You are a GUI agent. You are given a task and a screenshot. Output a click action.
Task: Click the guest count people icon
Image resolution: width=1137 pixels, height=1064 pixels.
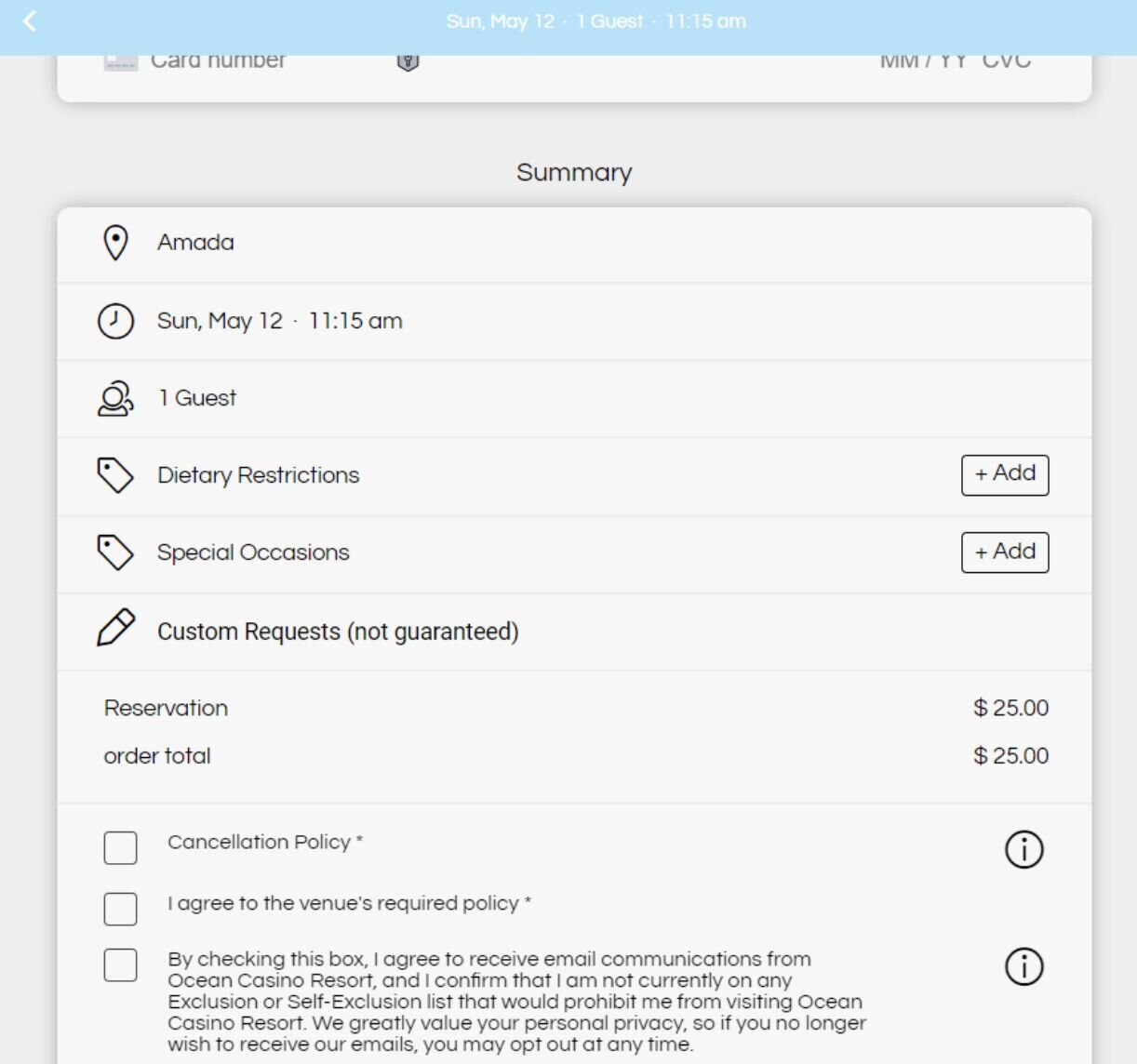[115, 398]
